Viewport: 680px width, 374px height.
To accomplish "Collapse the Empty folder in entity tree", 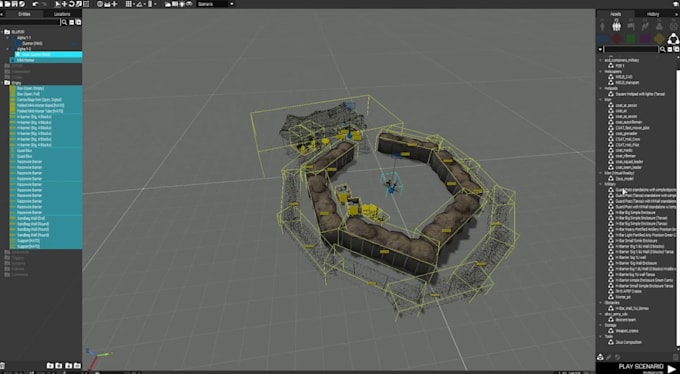I will click(x=2, y=82).
